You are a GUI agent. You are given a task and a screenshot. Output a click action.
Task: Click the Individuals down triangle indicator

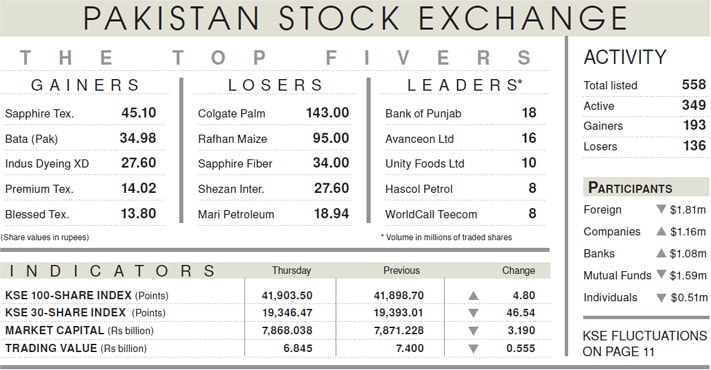click(661, 297)
